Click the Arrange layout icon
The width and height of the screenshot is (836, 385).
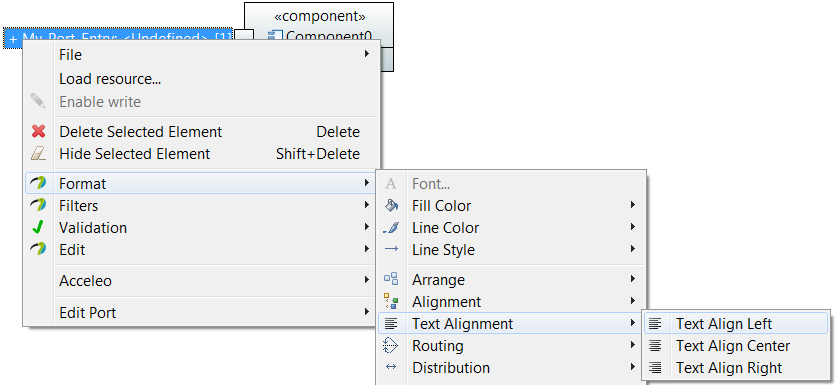pyautogui.click(x=391, y=279)
